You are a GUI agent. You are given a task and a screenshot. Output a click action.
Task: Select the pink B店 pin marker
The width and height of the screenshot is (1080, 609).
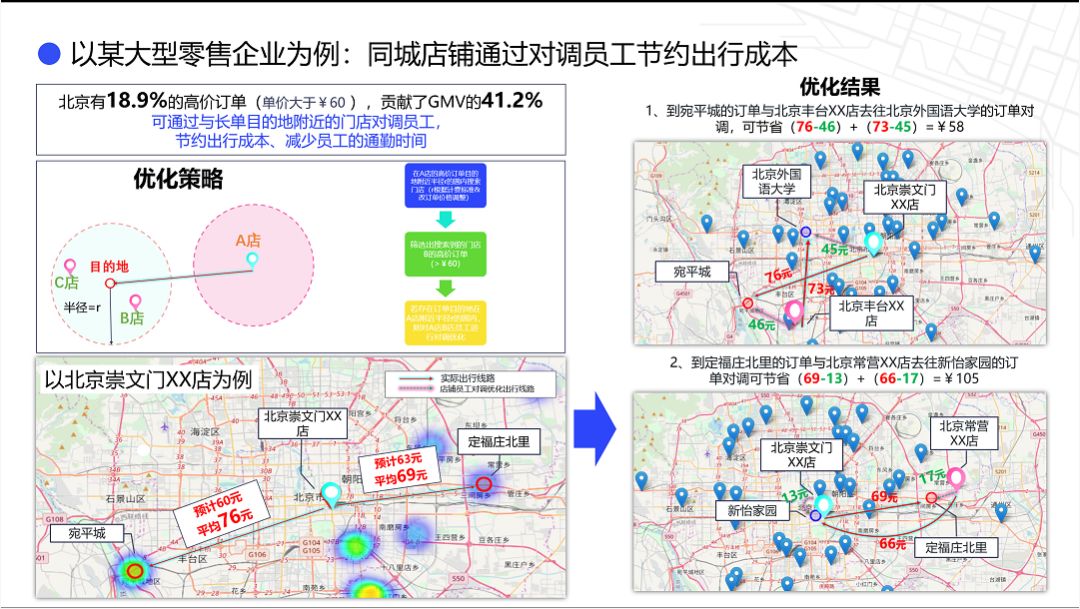point(135,301)
